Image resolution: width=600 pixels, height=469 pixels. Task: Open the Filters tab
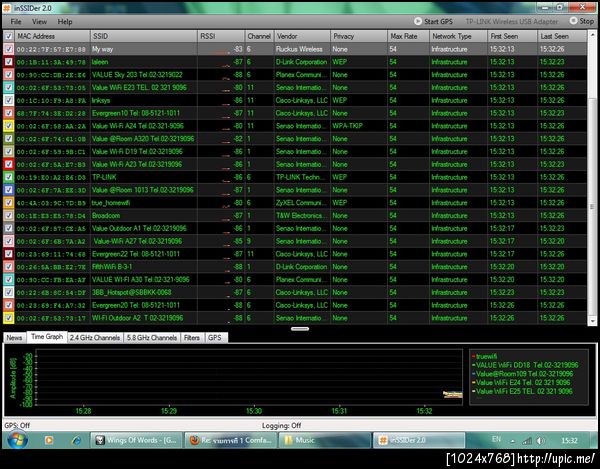tap(192, 337)
